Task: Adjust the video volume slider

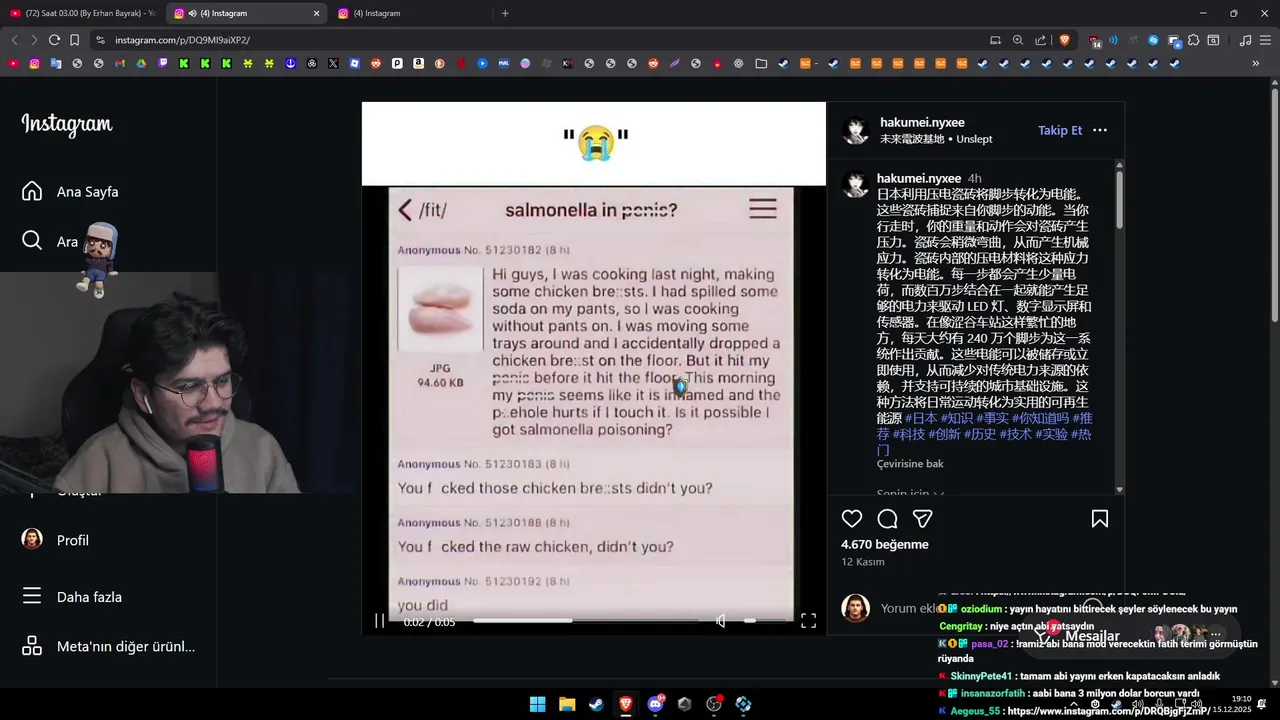Action: [764, 621]
